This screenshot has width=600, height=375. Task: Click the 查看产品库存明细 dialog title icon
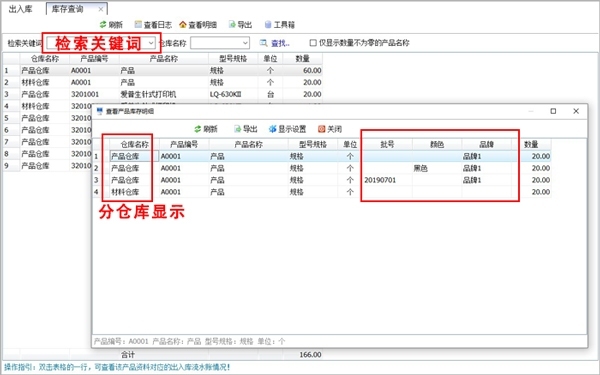click(x=100, y=111)
